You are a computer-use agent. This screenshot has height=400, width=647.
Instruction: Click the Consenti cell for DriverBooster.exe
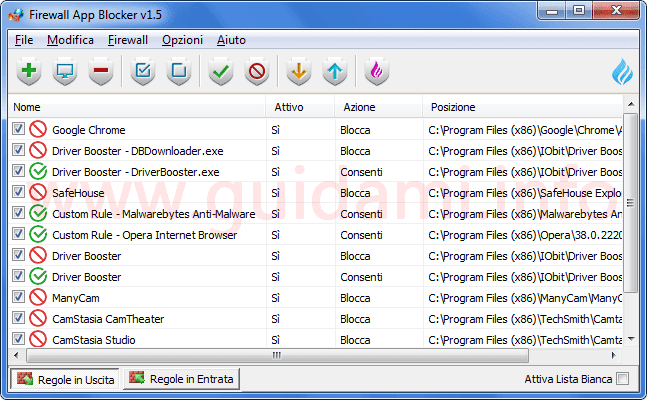click(361, 172)
